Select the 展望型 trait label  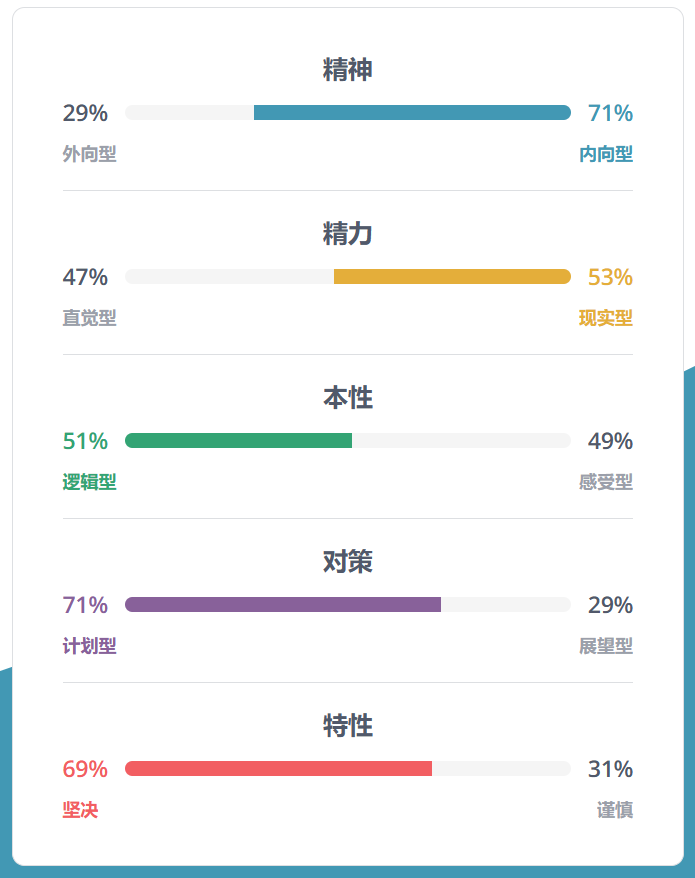pos(606,646)
